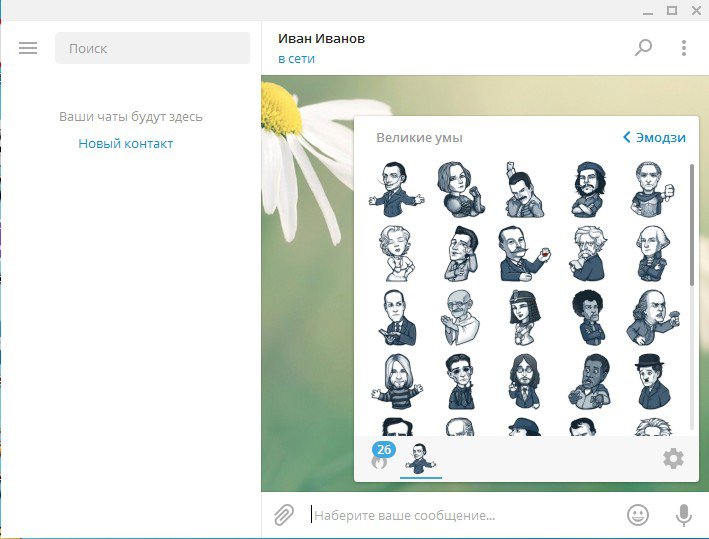Viewport: 709px width, 539px height.
Task: Select the Великие умы sticker pack tab
Action: pyautogui.click(x=420, y=459)
